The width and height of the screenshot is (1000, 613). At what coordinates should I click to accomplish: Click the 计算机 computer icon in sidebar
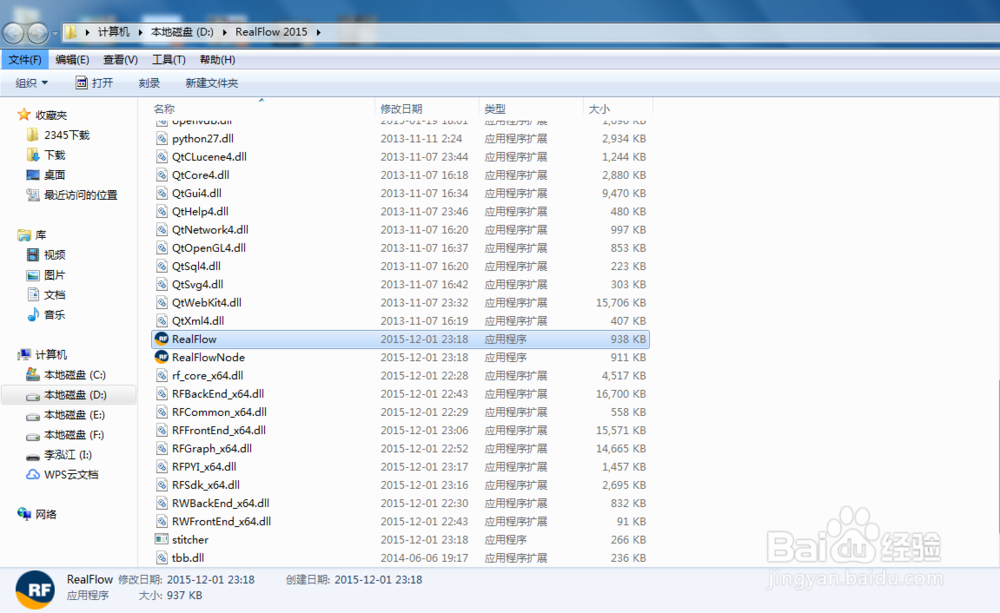pos(24,355)
